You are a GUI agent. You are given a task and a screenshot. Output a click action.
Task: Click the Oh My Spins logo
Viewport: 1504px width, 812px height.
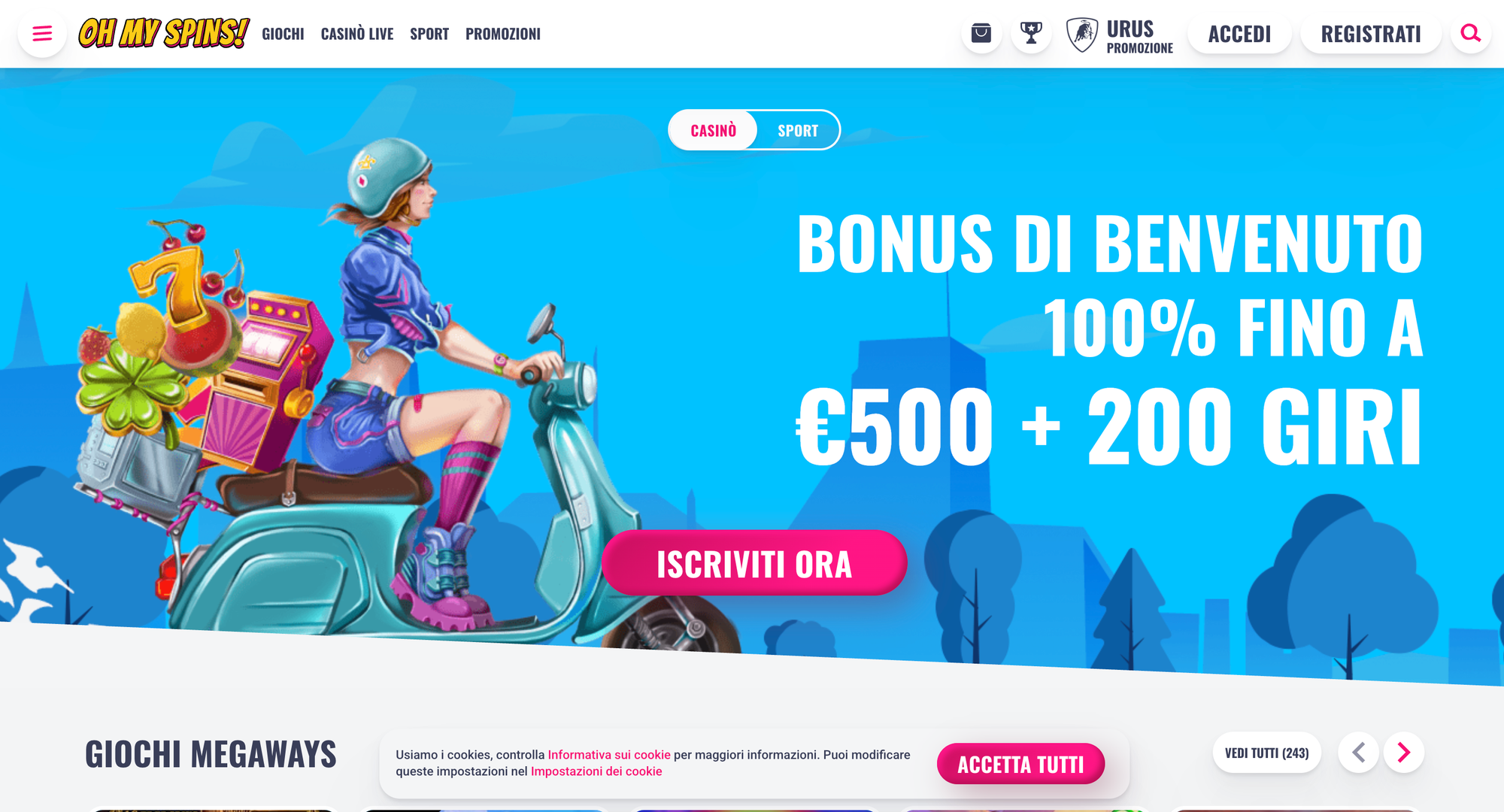pos(164,33)
